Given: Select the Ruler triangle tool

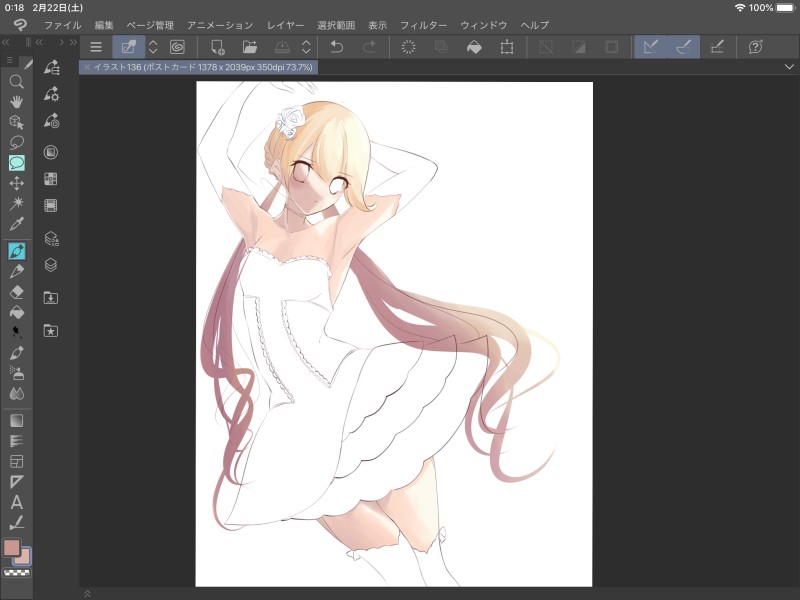Looking at the screenshot, I should [16, 482].
